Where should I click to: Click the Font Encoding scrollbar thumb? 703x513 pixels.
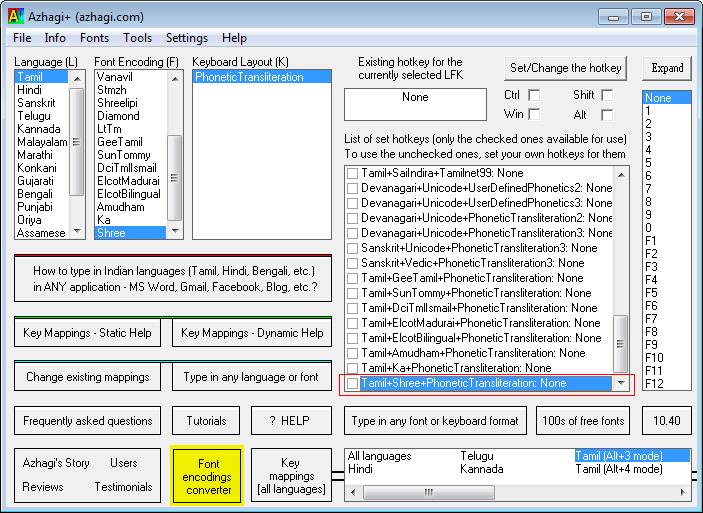point(175,178)
